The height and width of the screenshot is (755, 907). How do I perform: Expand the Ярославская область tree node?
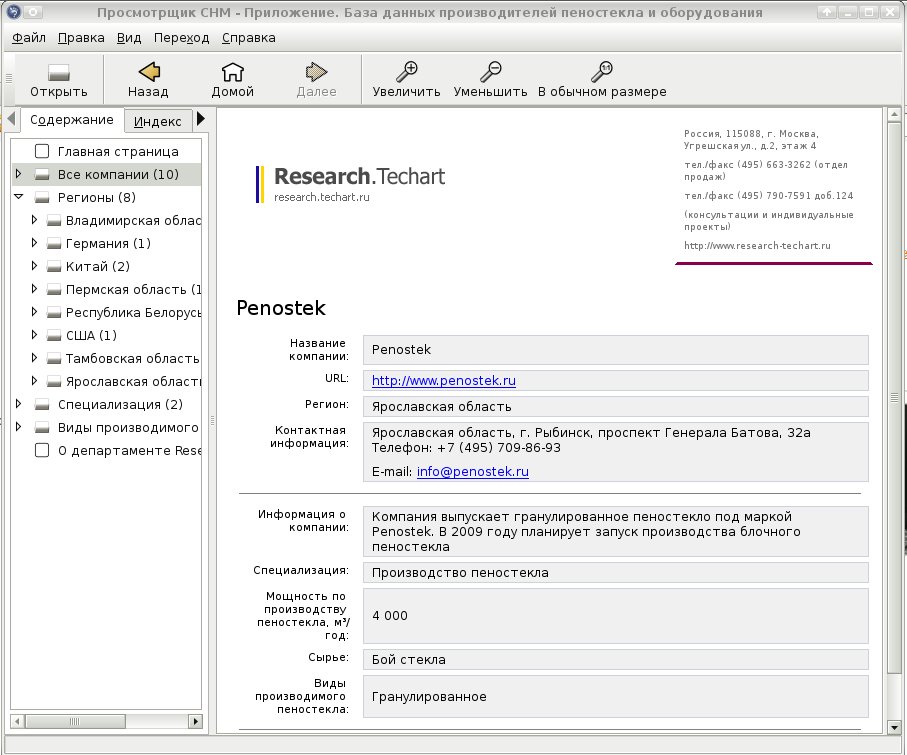pyautogui.click(x=34, y=381)
